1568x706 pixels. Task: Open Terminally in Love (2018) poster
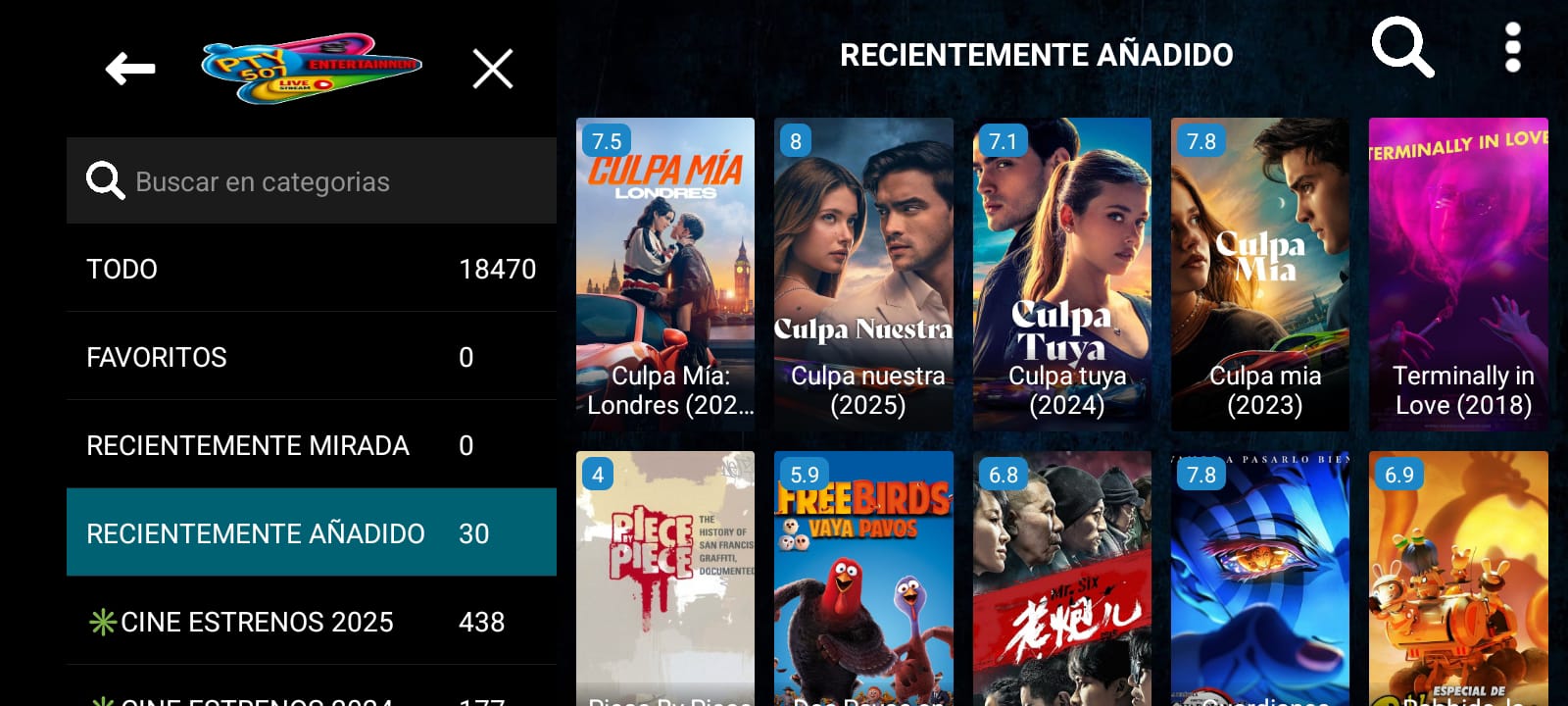1458,275
